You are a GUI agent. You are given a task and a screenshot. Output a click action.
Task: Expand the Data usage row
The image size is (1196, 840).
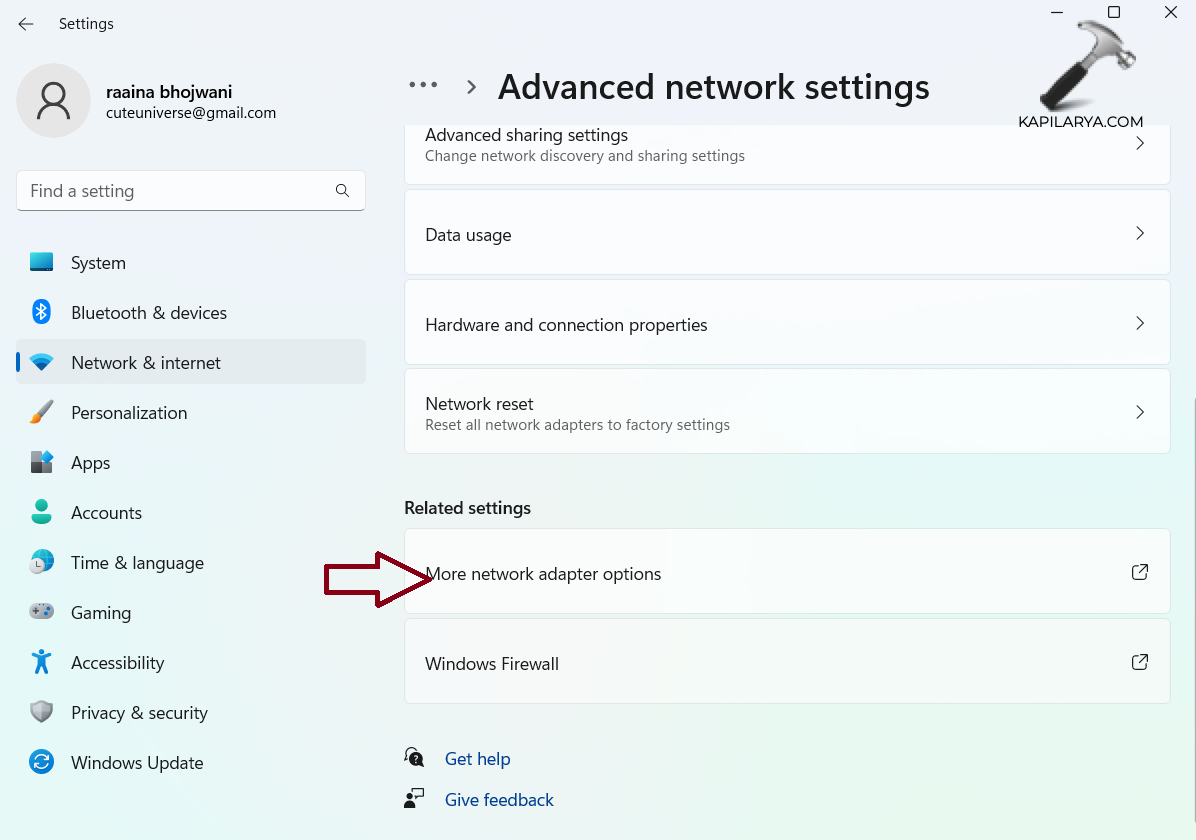(x=1139, y=234)
